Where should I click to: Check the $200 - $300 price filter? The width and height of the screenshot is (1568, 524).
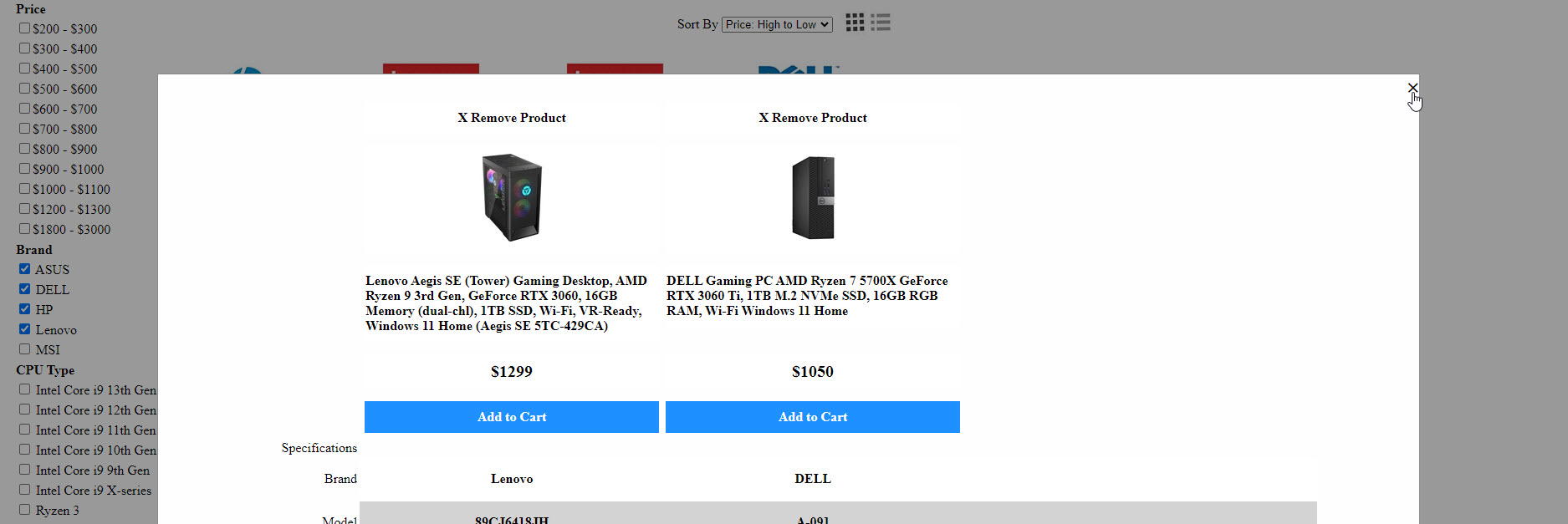coord(25,28)
